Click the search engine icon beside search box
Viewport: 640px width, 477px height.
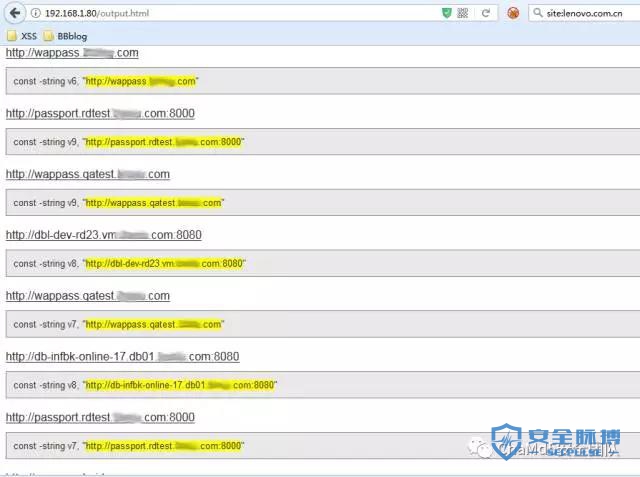(513, 13)
